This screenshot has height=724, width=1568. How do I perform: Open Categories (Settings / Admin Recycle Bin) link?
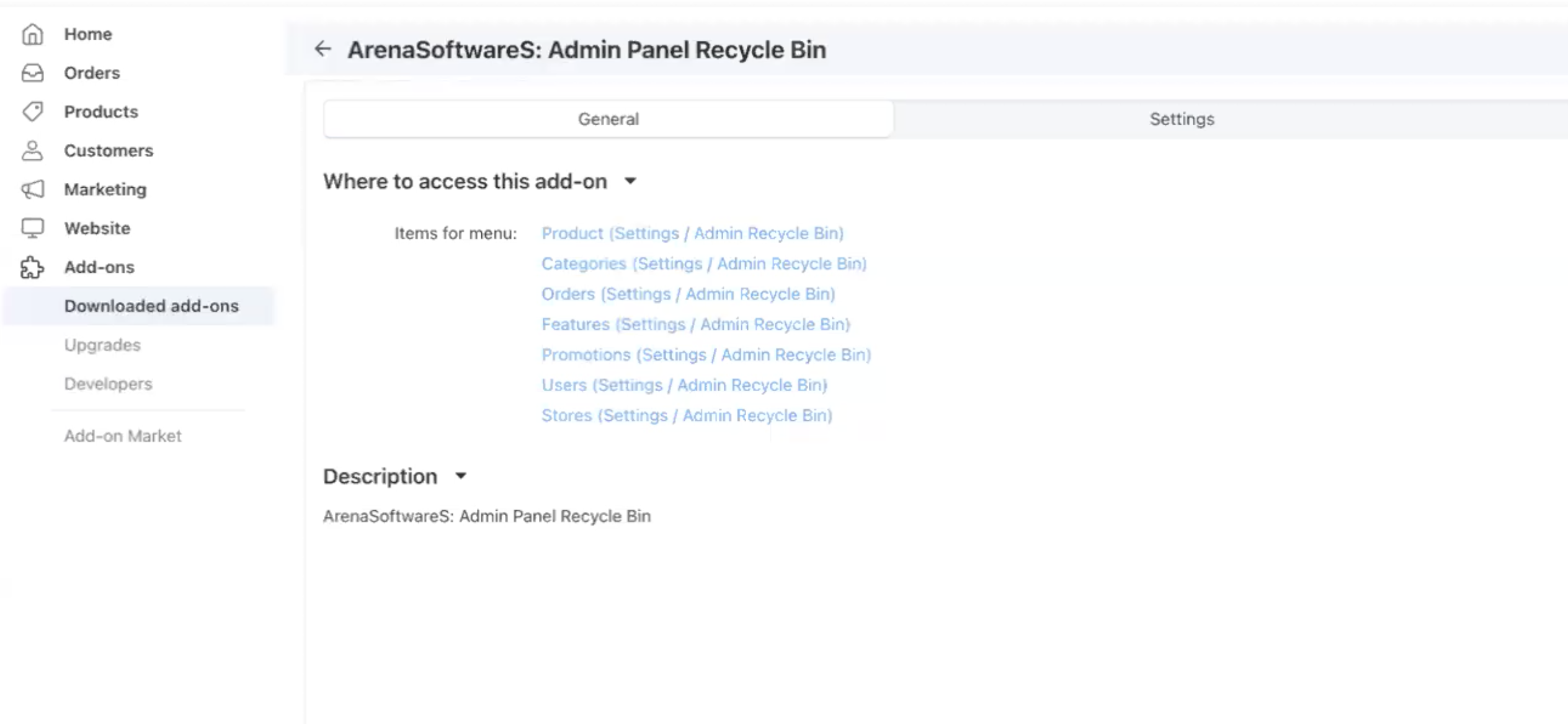click(x=703, y=263)
